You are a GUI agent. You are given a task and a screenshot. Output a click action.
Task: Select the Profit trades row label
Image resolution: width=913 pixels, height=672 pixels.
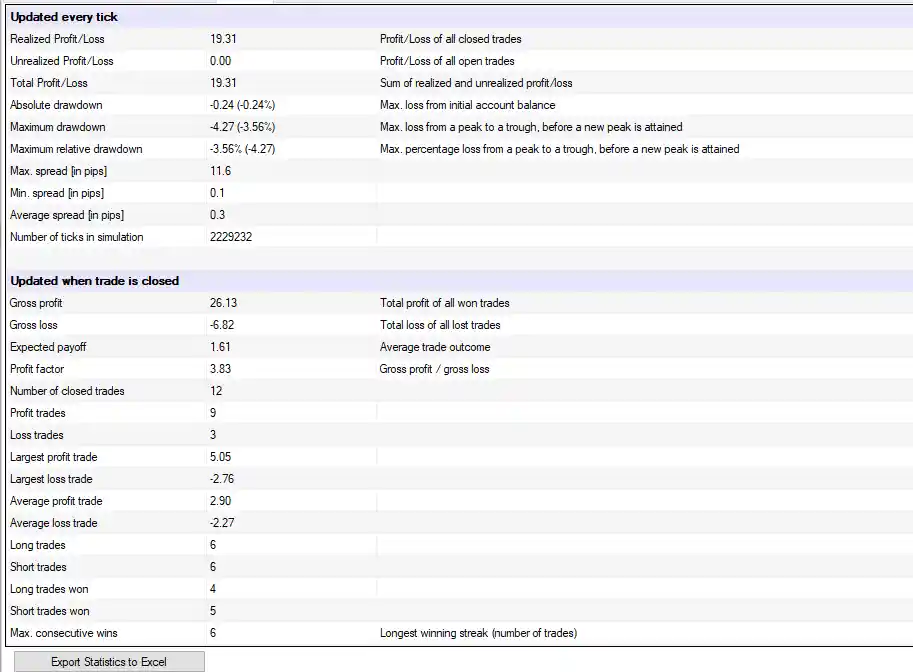tap(37, 413)
